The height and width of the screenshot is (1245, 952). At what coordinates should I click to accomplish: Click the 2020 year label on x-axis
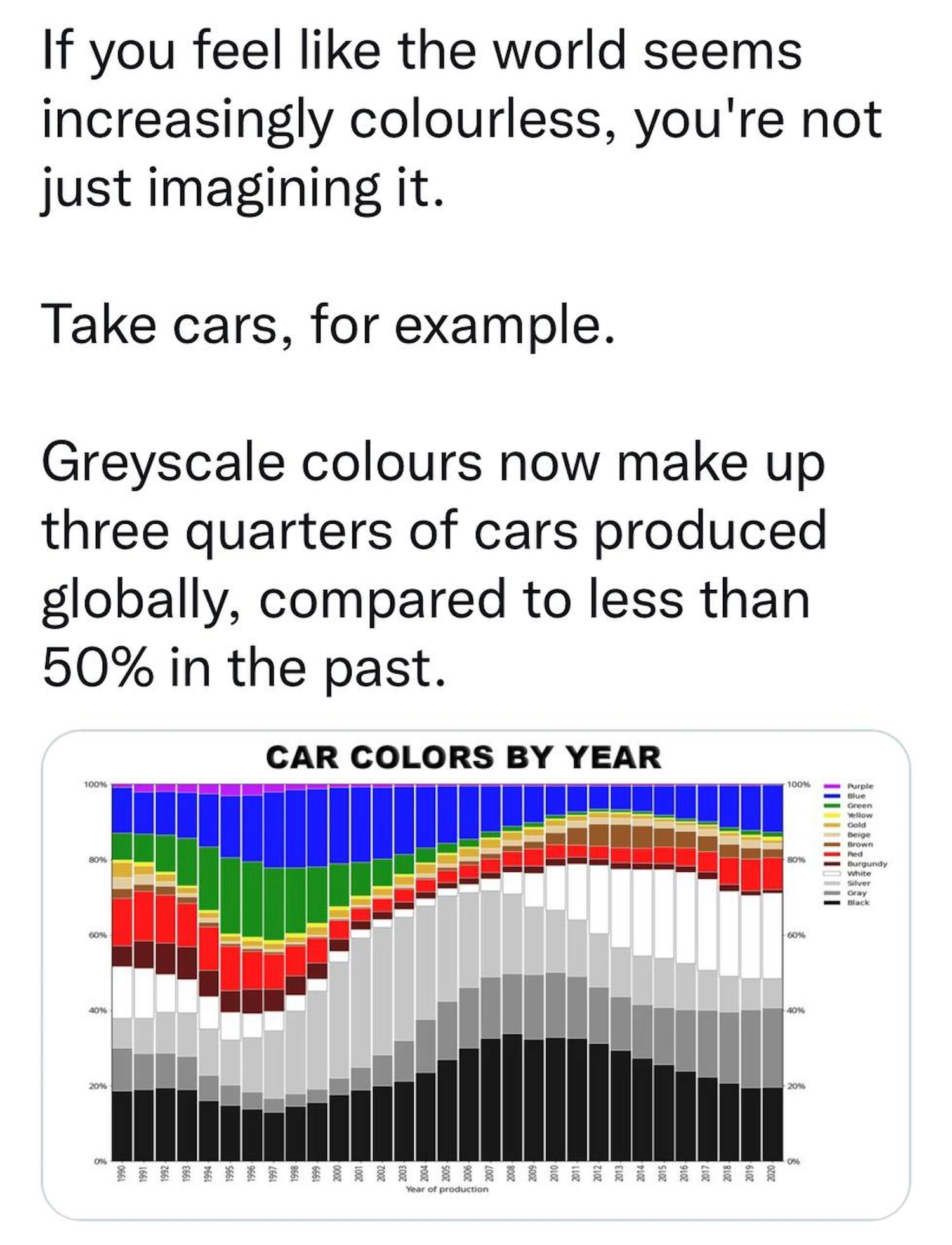pyautogui.click(x=772, y=1172)
